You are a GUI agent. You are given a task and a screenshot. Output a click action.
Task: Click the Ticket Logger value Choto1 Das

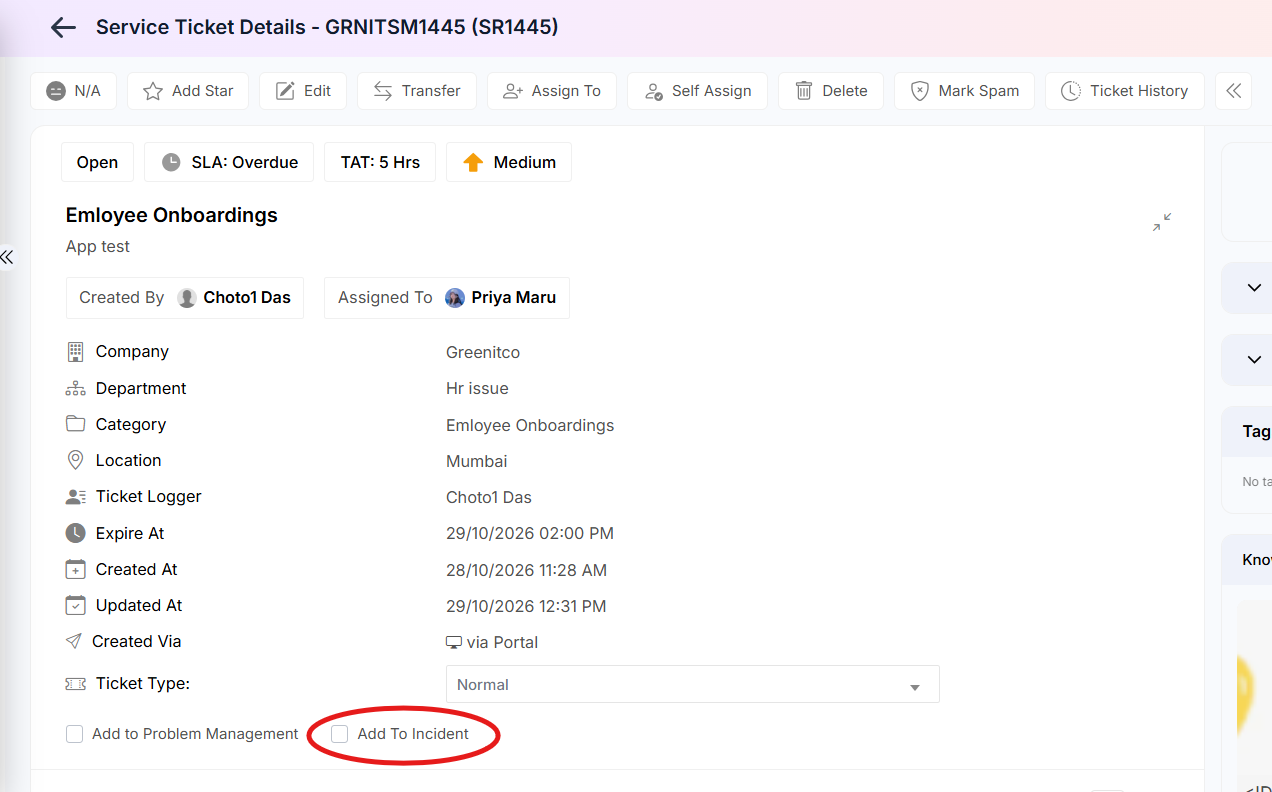[x=489, y=497]
